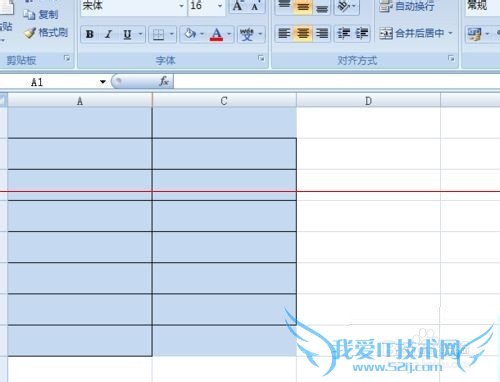
Task: Middle align cell content
Action: 303,6
